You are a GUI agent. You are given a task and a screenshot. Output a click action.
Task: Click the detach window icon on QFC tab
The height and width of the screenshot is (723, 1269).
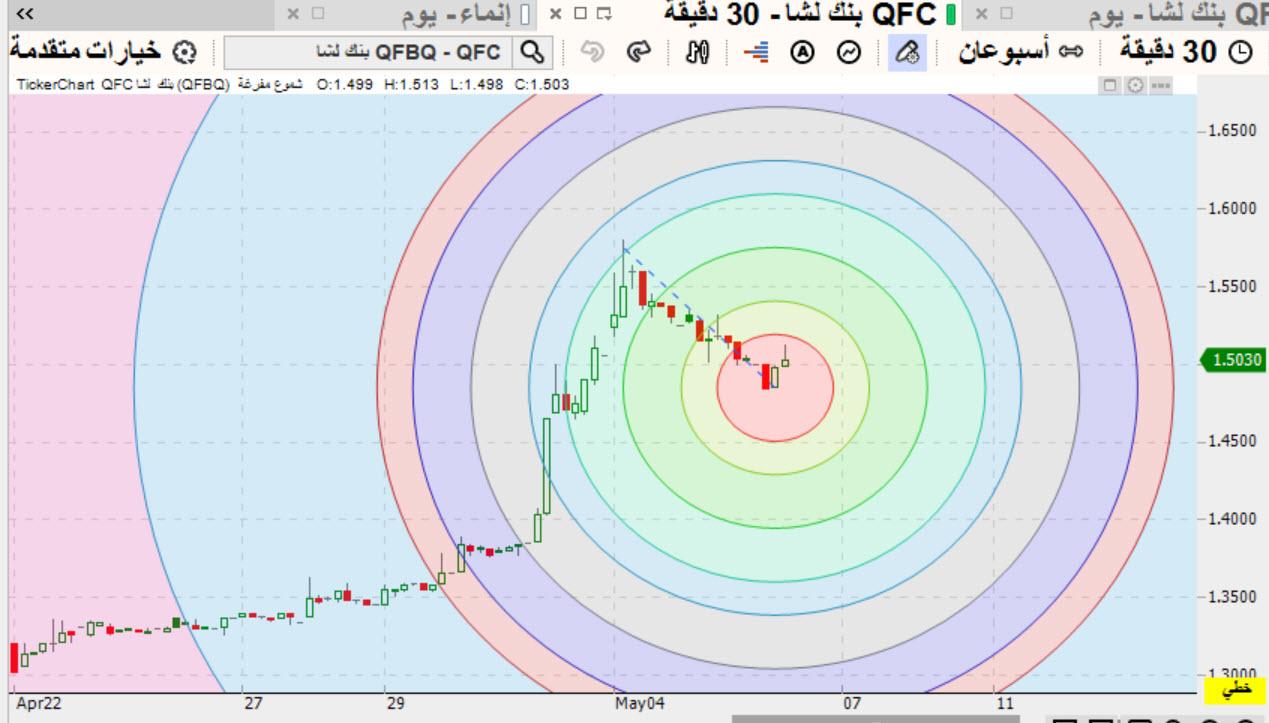(603, 13)
